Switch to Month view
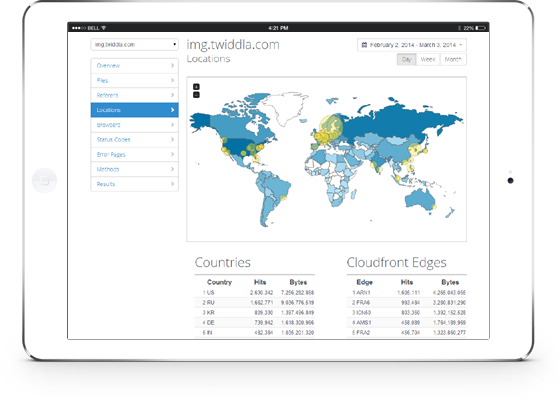 (x=453, y=59)
